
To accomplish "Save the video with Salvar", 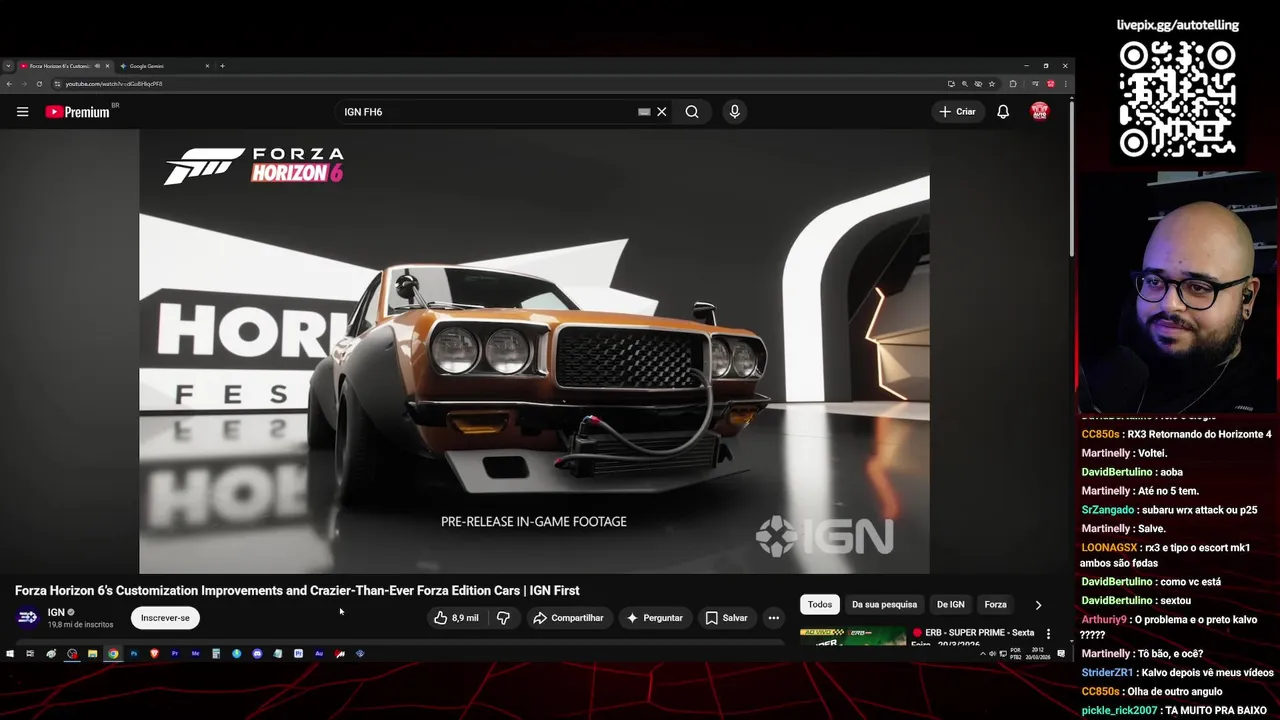I will pyautogui.click(x=726, y=618).
